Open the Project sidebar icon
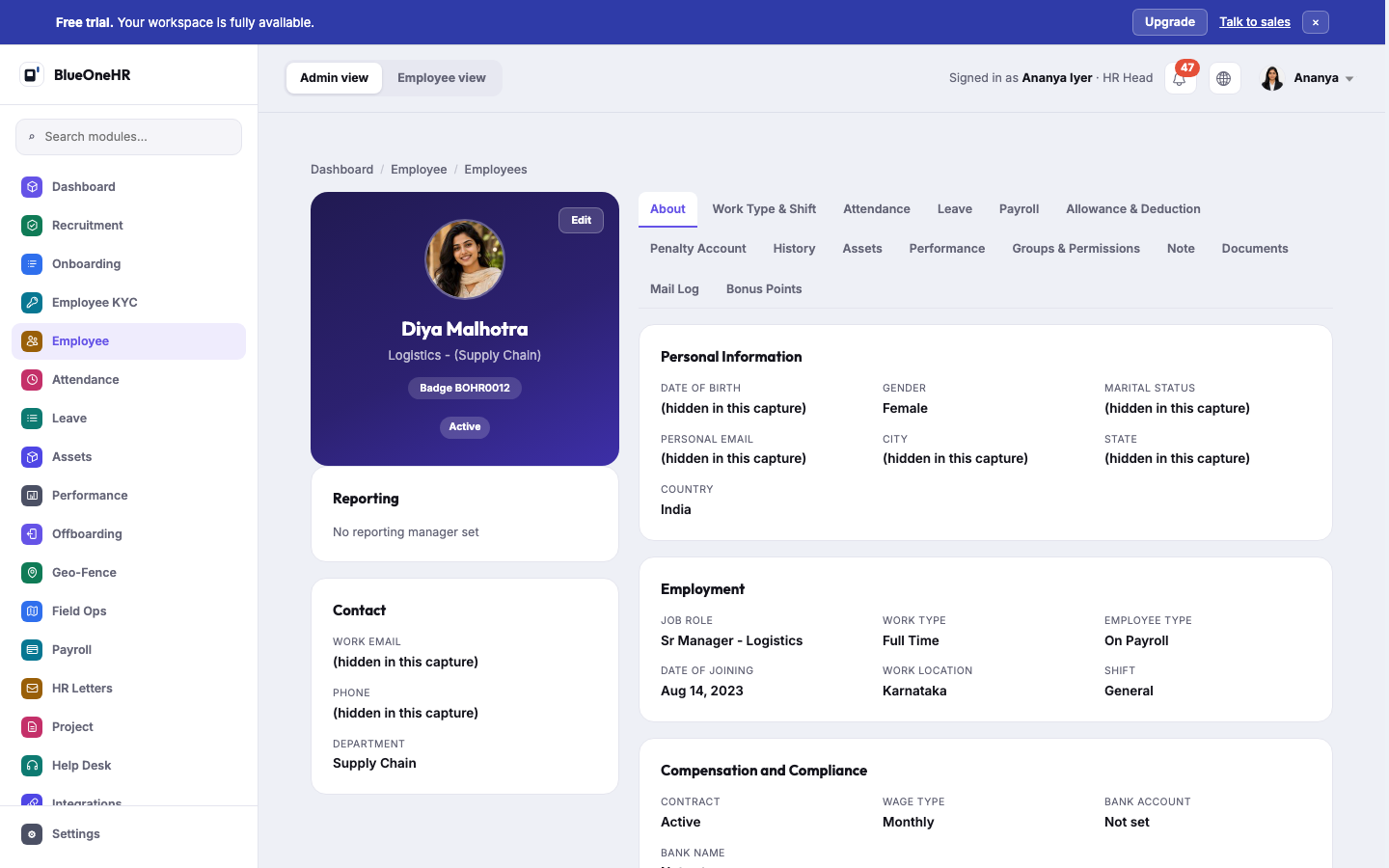Image resolution: width=1389 pixels, height=868 pixels. 32,727
